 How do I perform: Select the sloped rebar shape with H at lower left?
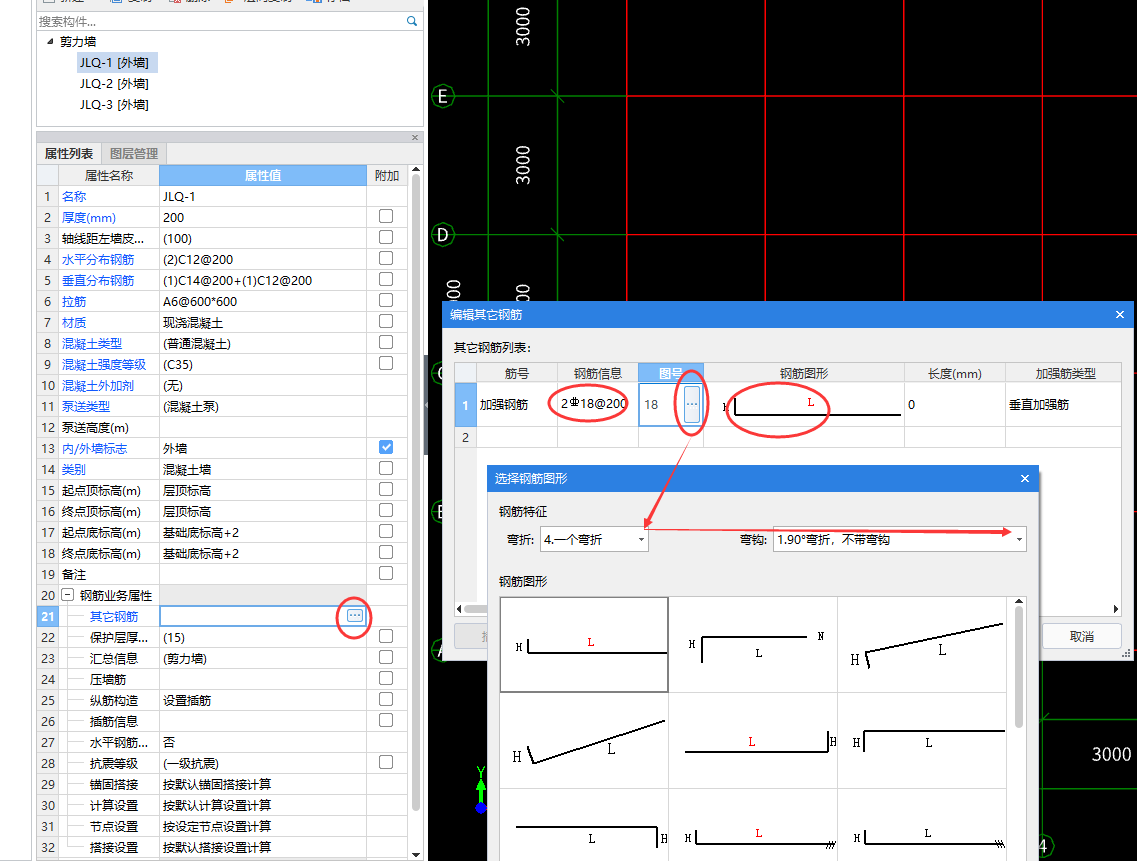[584, 741]
